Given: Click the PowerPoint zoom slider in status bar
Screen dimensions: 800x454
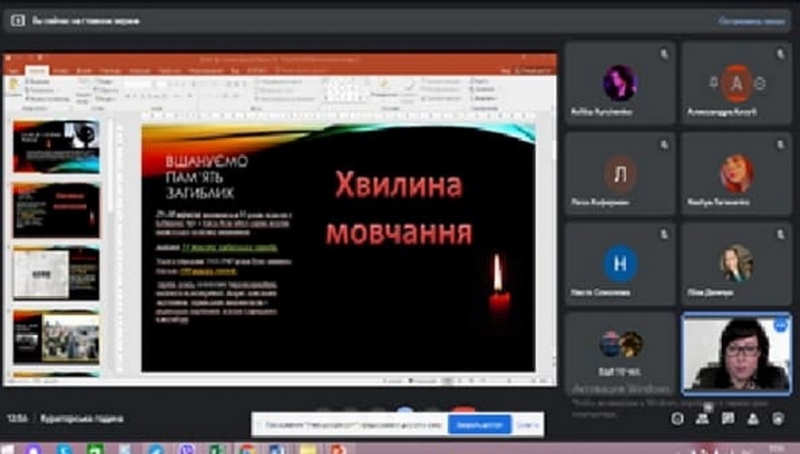Looking at the screenshot, I should coord(510,381).
